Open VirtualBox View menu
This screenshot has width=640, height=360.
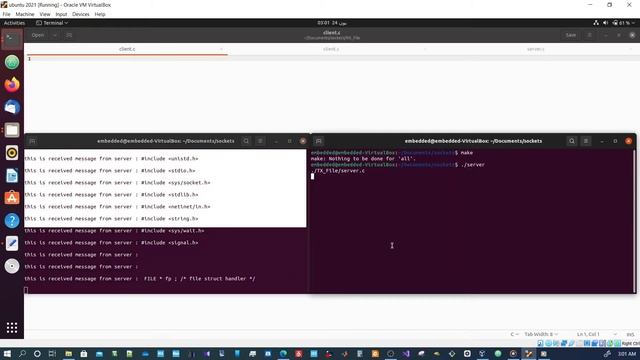pos(45,14)
